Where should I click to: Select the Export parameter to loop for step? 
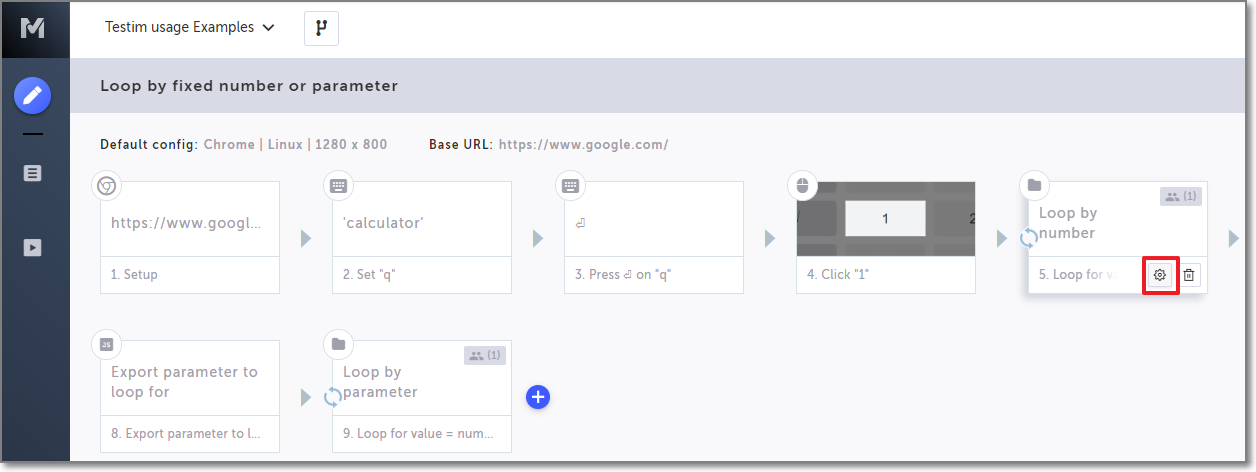pyautogui.click(x=189, y=396)
